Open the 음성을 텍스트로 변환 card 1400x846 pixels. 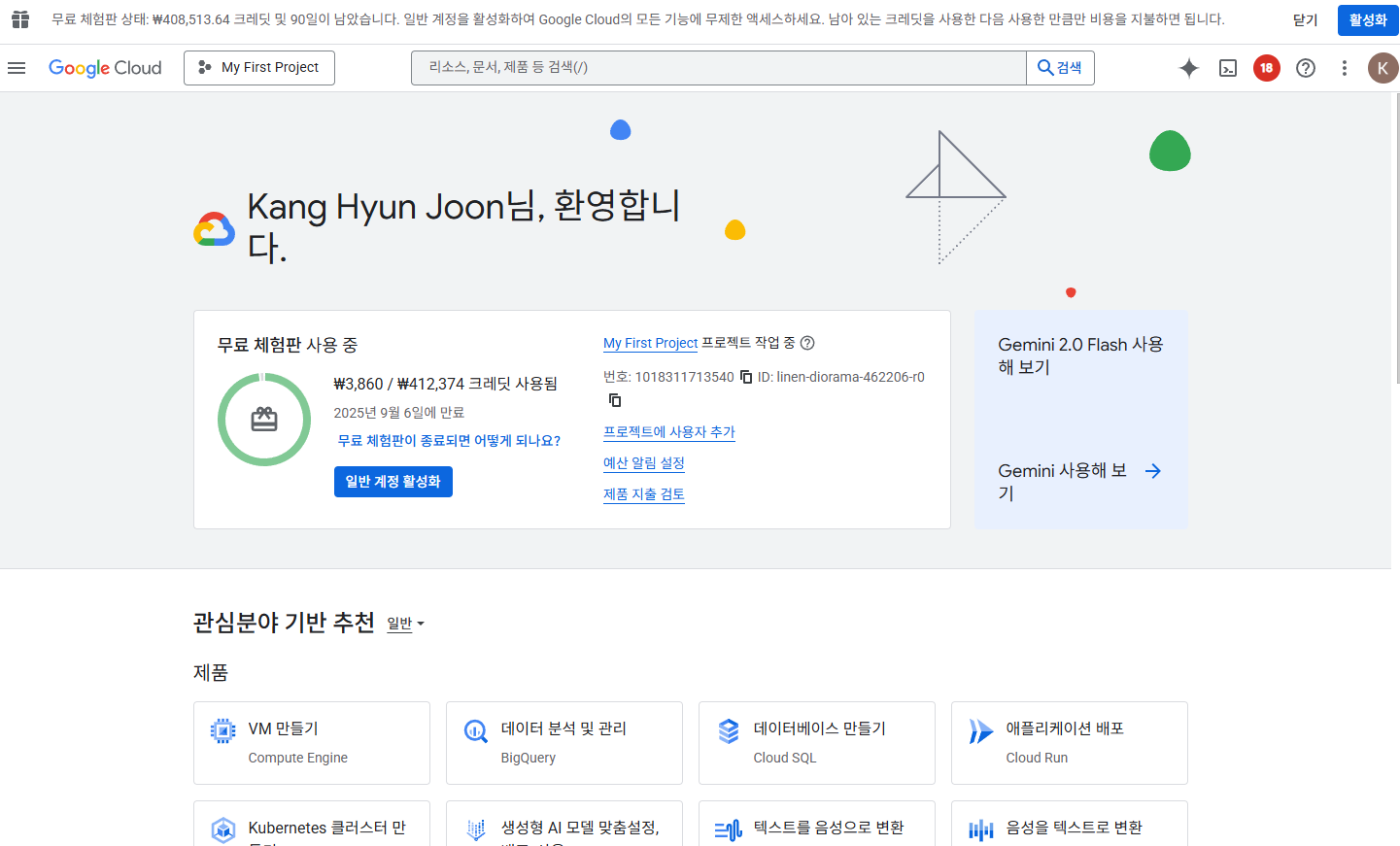pyautogui.click(x=1070, y=824)
